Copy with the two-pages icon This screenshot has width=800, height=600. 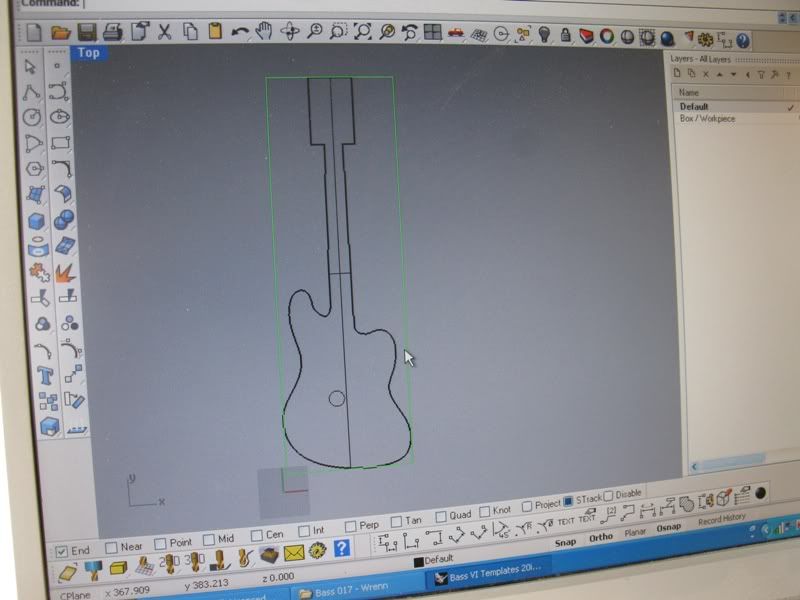190,32
